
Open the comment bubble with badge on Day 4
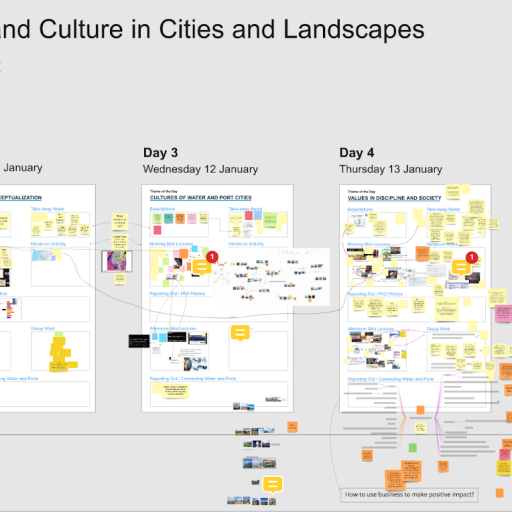pyautogui.click(x=461, y=267)
